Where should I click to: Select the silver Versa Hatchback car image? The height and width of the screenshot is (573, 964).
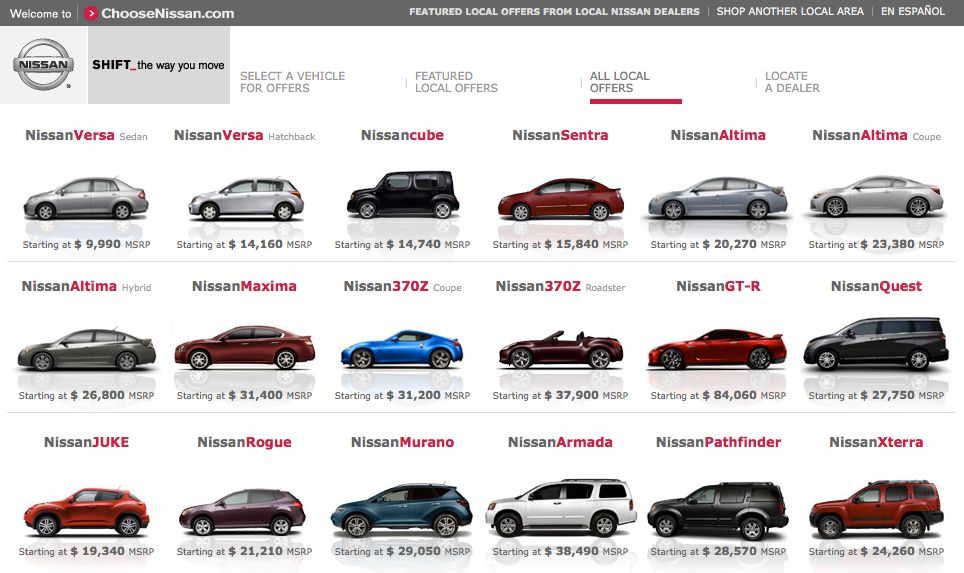coord(246,199)
